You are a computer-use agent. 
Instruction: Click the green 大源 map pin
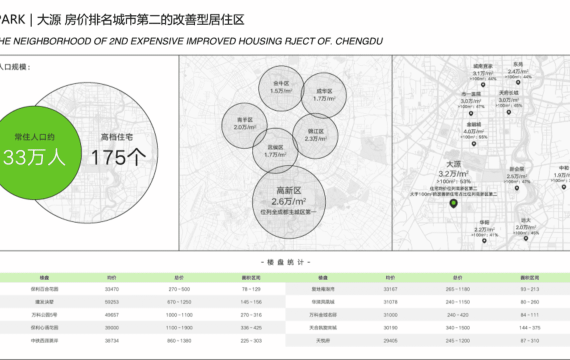click(x=453, y=203)
